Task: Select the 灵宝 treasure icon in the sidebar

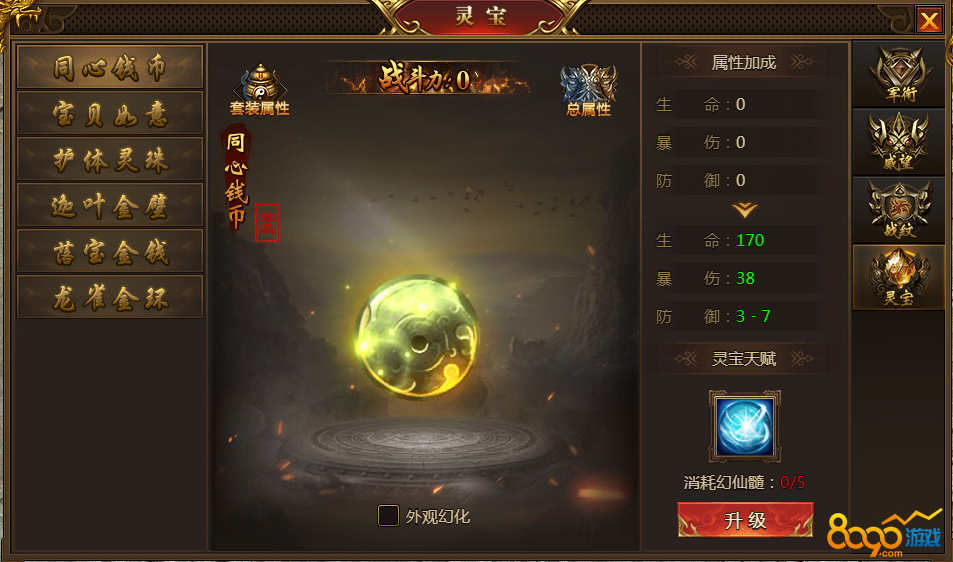Action: pos(899,278)
